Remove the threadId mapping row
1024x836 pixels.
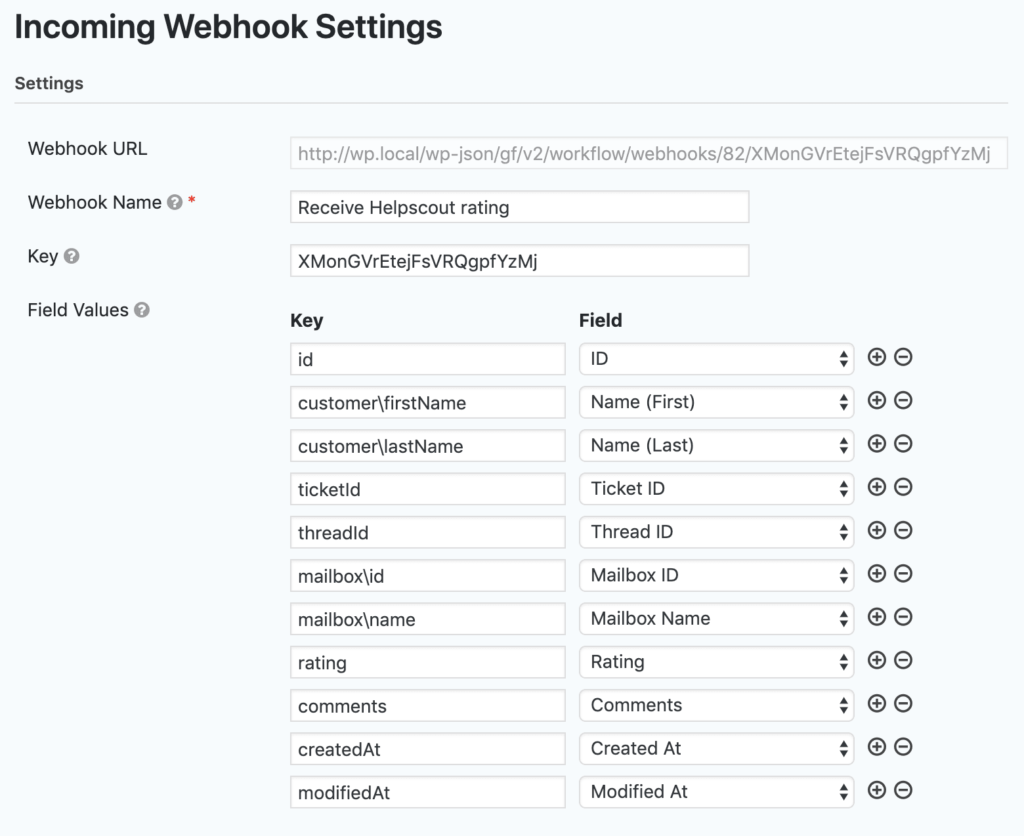click(903, 530)
